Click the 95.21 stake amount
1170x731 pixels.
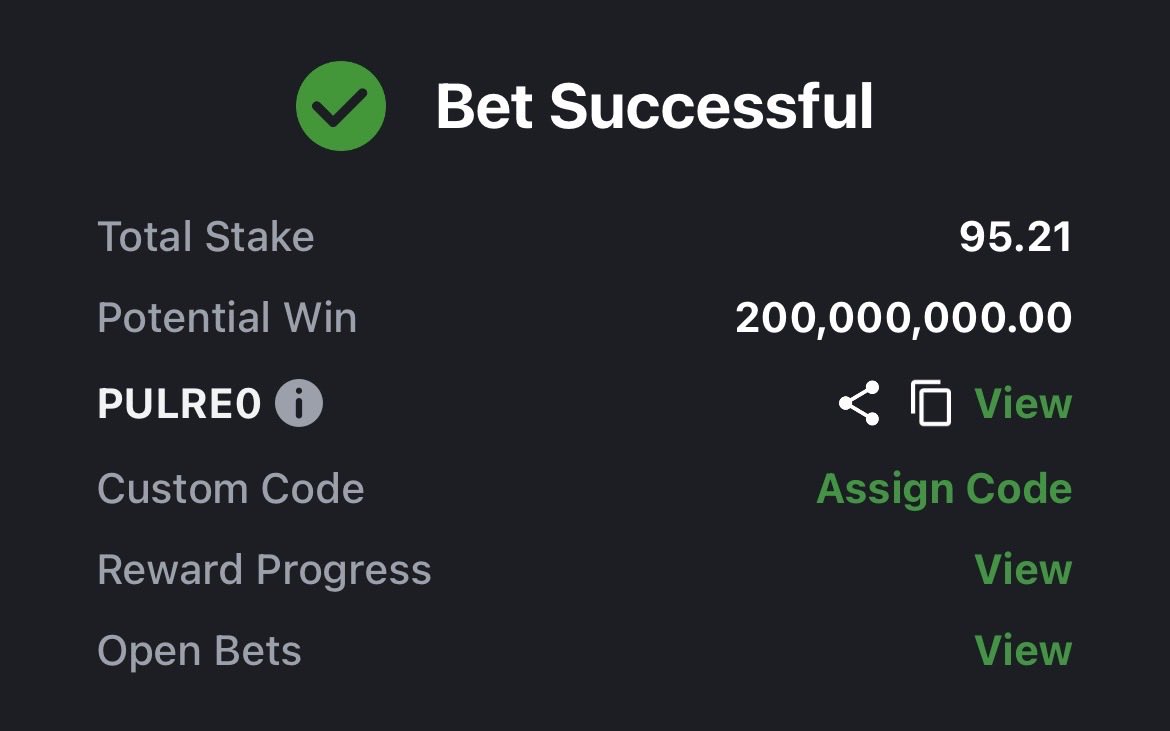1015,237
